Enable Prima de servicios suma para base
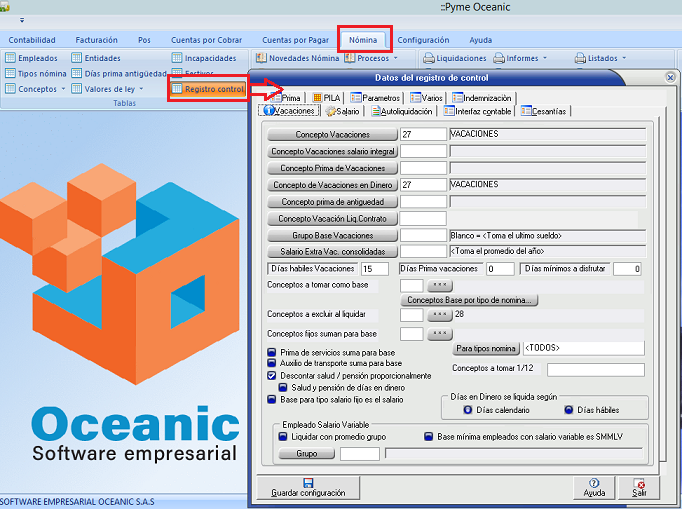The height and width of the screenshot is (509, 682). click(272, 352)
